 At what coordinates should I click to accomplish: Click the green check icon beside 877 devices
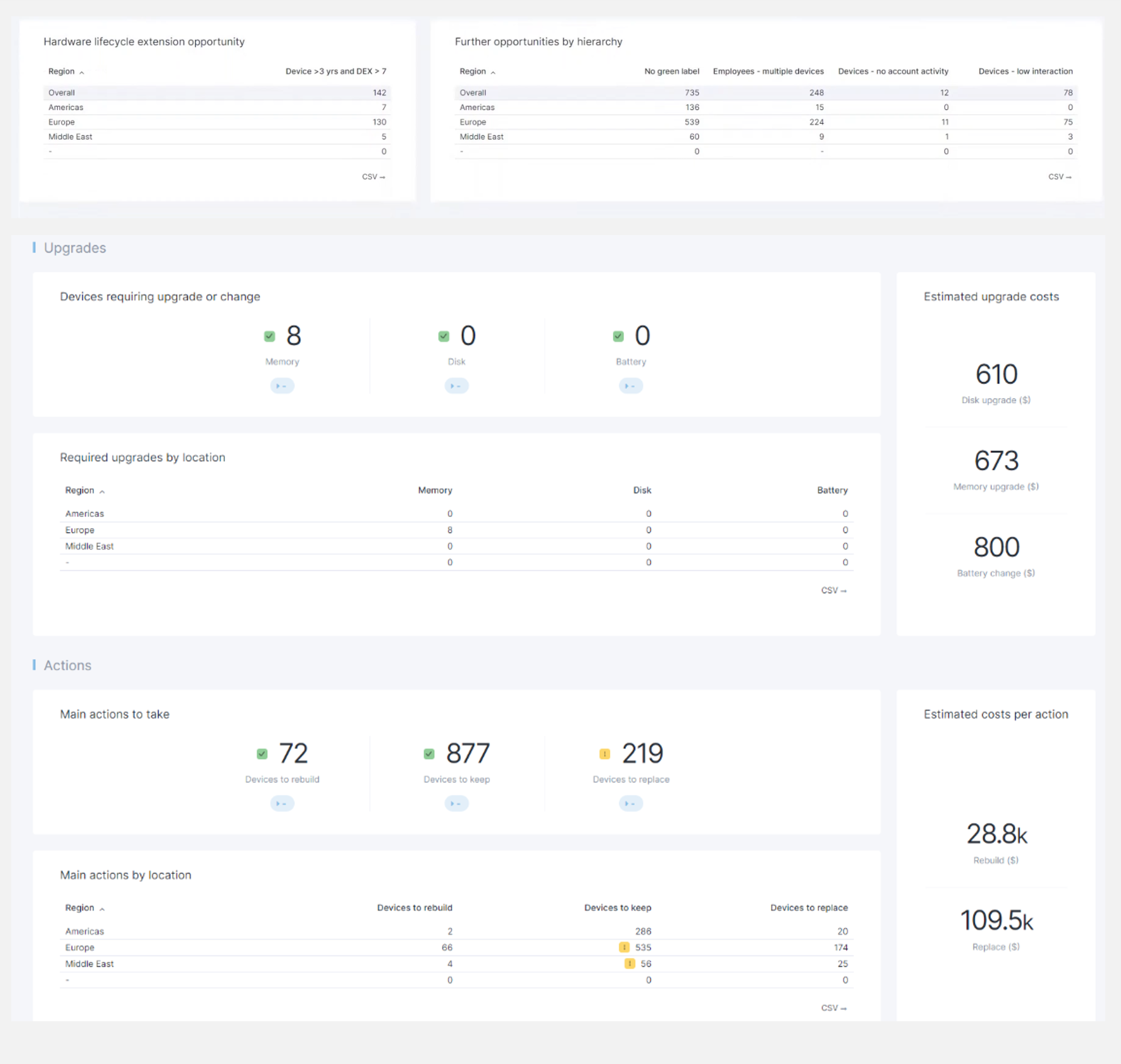coord(429,754)
